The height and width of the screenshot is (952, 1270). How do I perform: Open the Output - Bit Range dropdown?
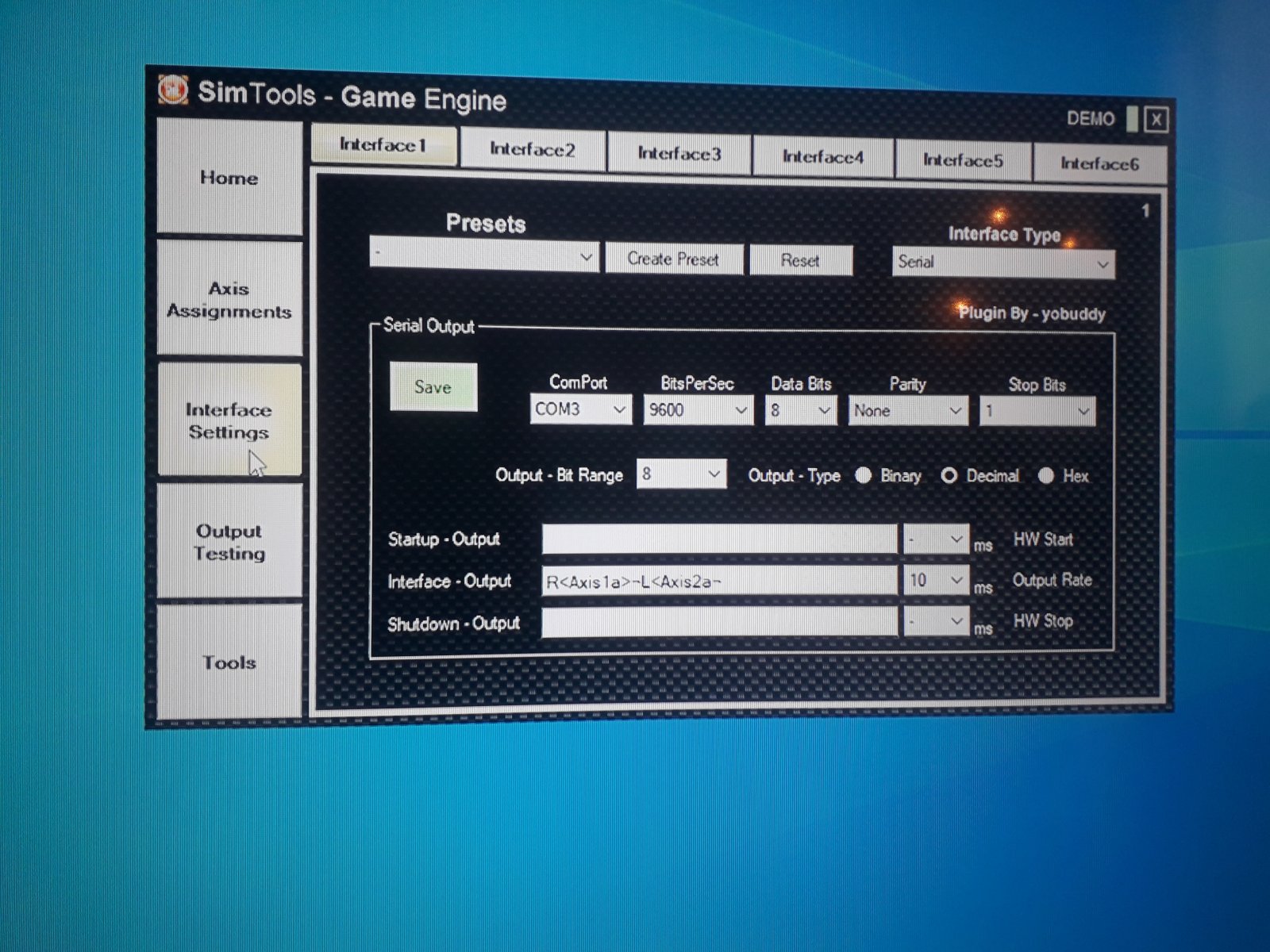(x=681, y=474)
